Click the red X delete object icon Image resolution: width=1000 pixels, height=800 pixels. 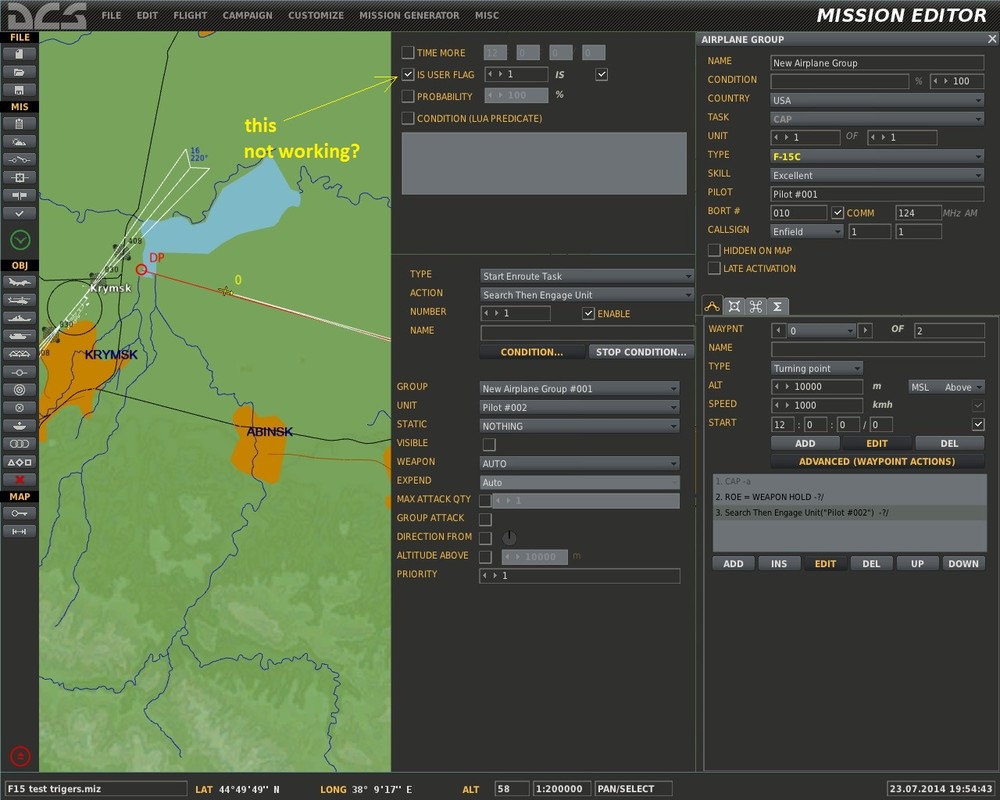pos(20,479)
